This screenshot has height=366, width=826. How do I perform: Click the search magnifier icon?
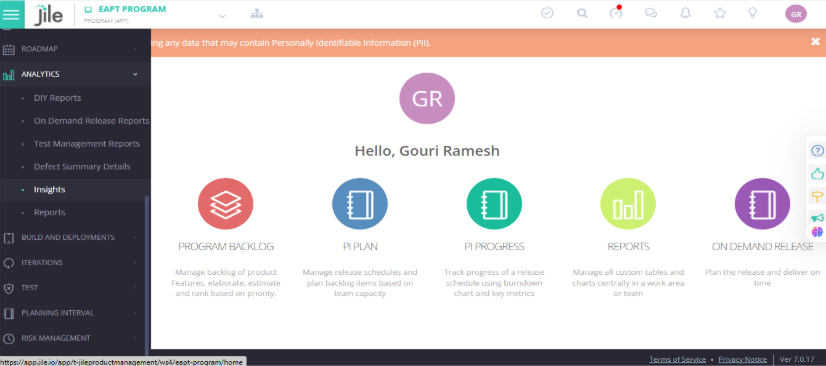[582, 14]
